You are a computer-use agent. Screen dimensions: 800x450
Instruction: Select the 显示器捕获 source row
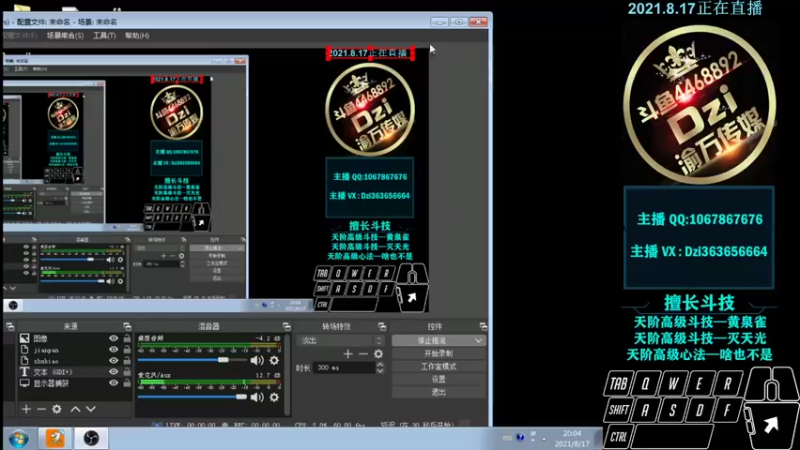74,383
